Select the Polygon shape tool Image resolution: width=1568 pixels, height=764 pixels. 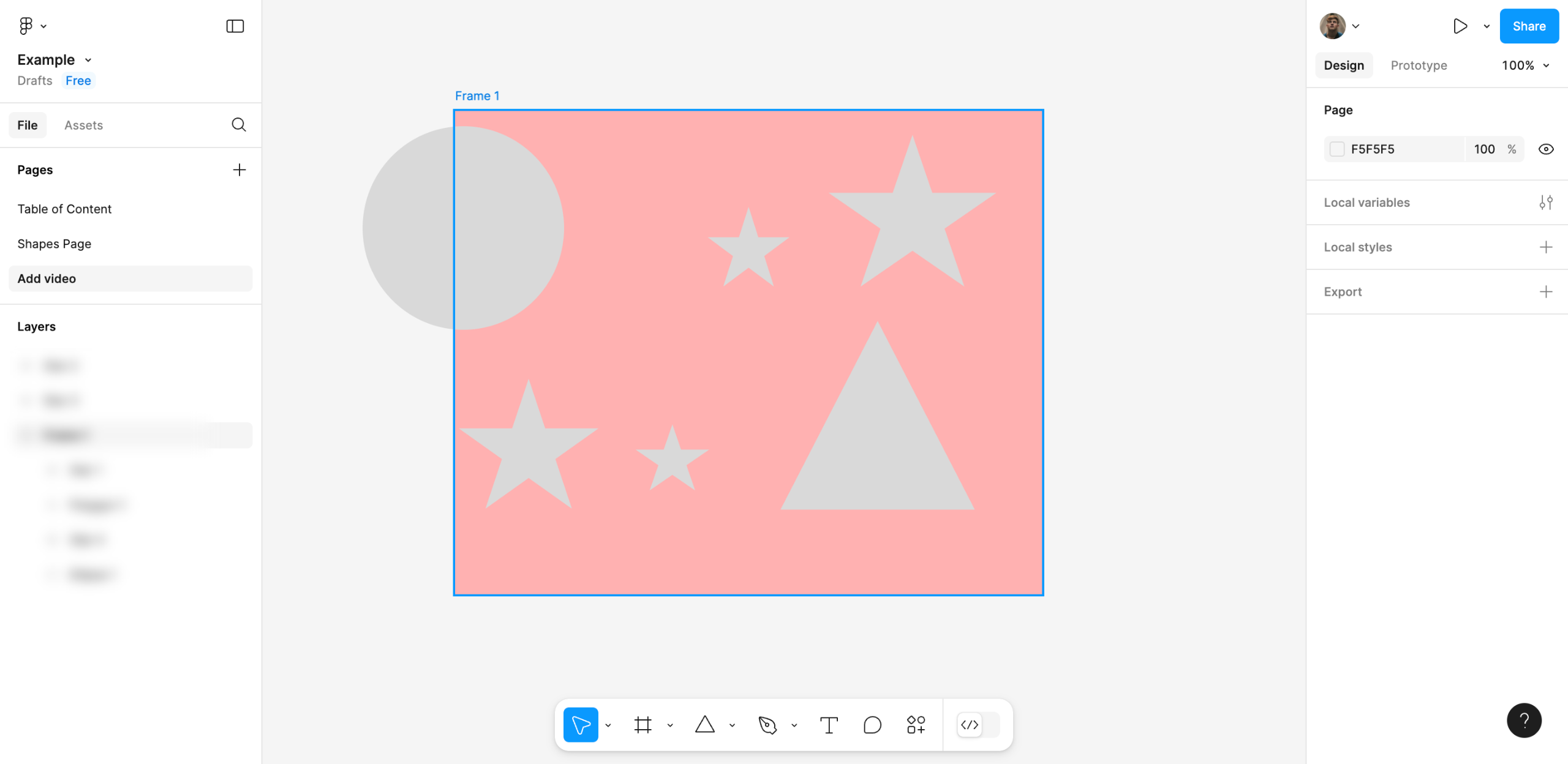(705, 725)
